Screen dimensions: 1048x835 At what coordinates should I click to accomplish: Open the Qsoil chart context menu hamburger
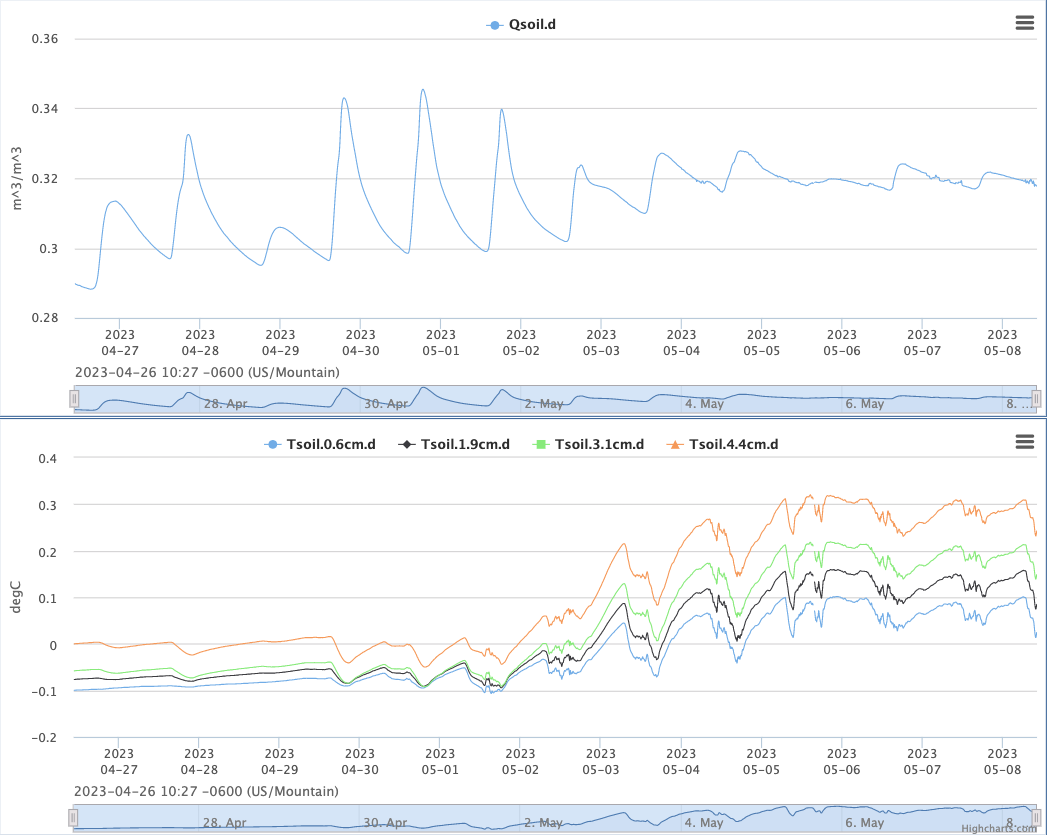1024,24
